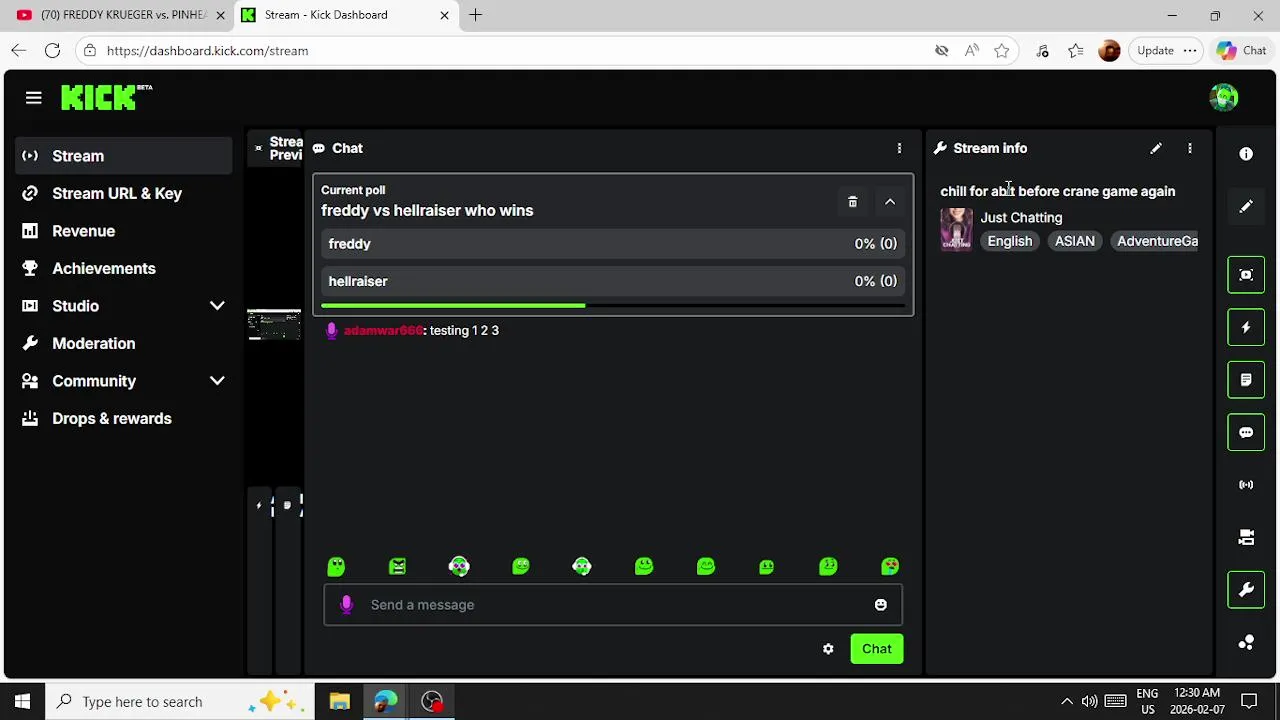Viewport: 1280px width, 720px height.
Task: Click the purple microphone identity icon in message box
Action: click(346, 605)
